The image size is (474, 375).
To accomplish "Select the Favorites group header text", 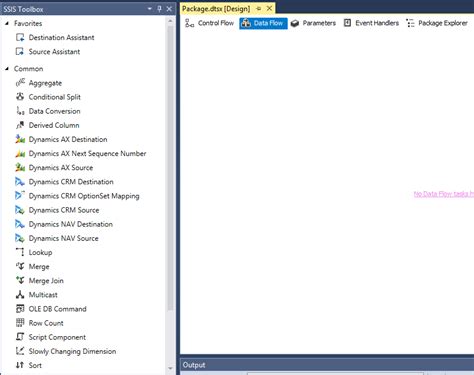I will point(28,23).
